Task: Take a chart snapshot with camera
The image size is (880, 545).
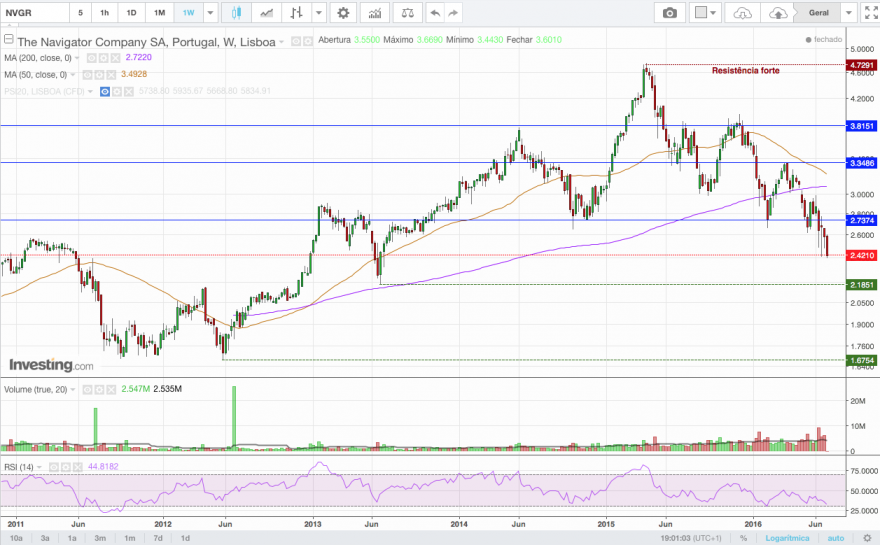Action: [x=670, y=12]
